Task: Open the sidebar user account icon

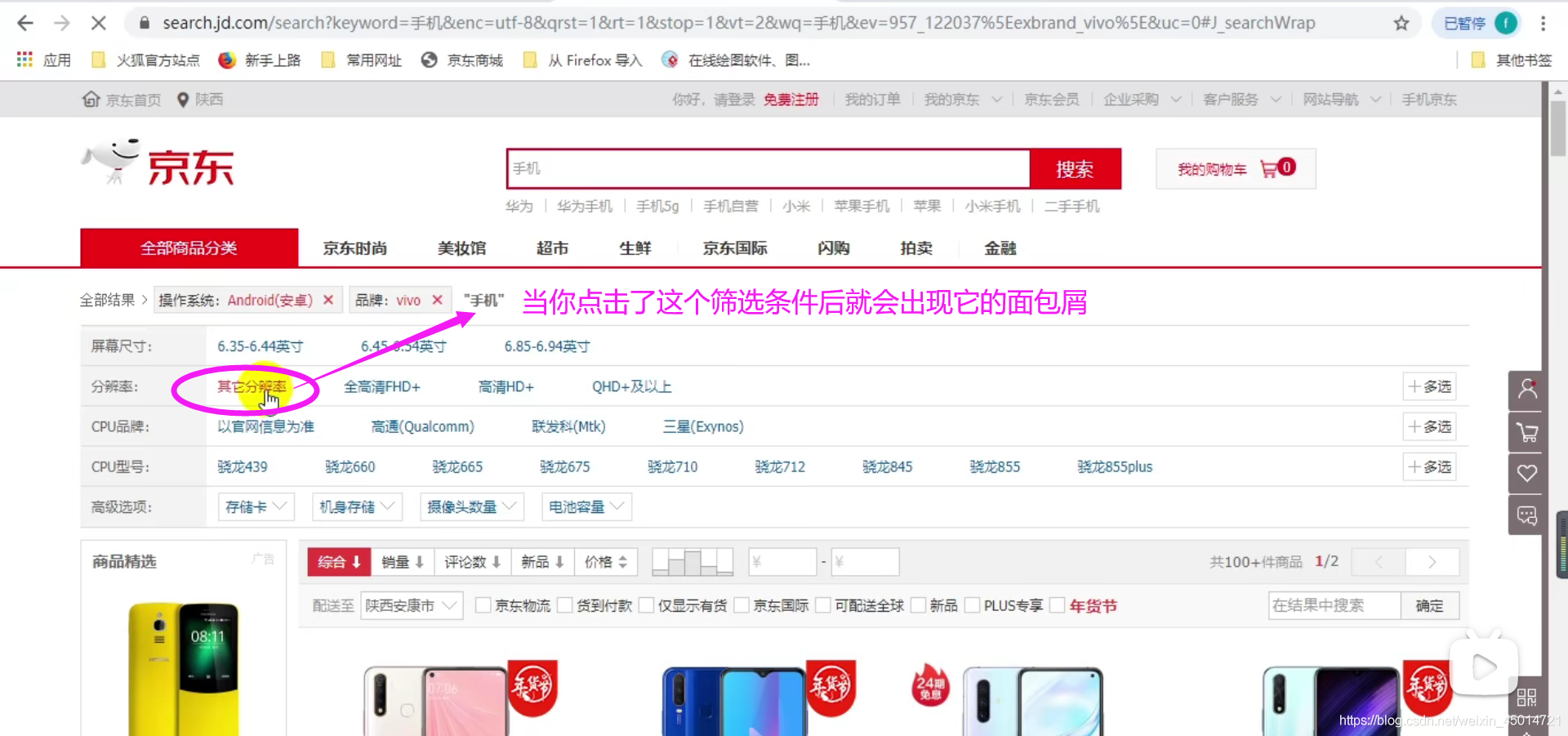Action: 1526,390
